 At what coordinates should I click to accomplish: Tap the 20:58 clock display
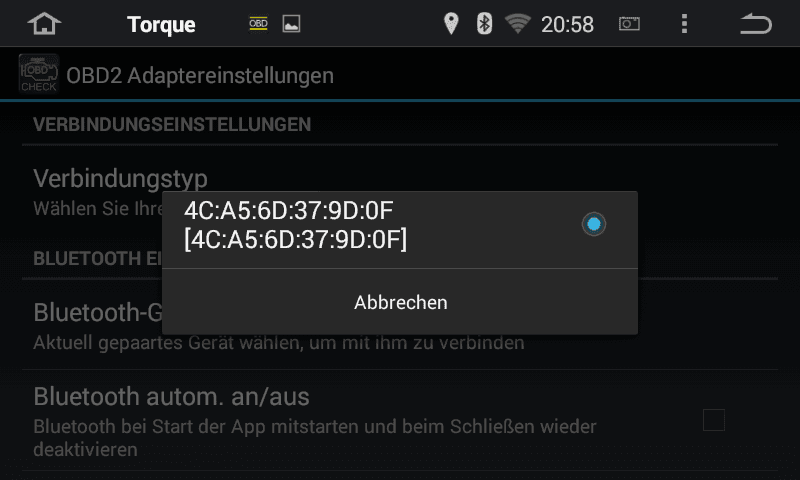[x=567, y=24]
